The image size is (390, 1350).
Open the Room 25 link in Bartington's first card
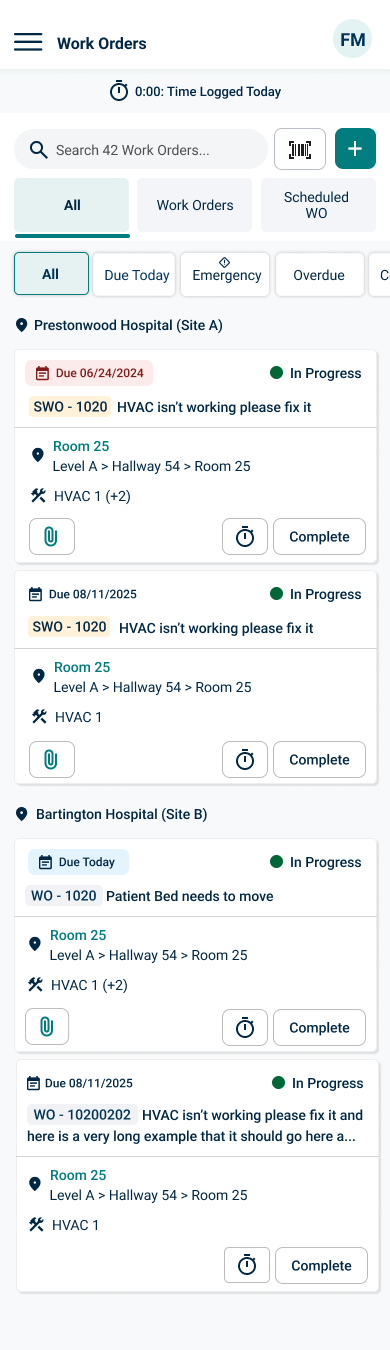click(x=78, y=935)
